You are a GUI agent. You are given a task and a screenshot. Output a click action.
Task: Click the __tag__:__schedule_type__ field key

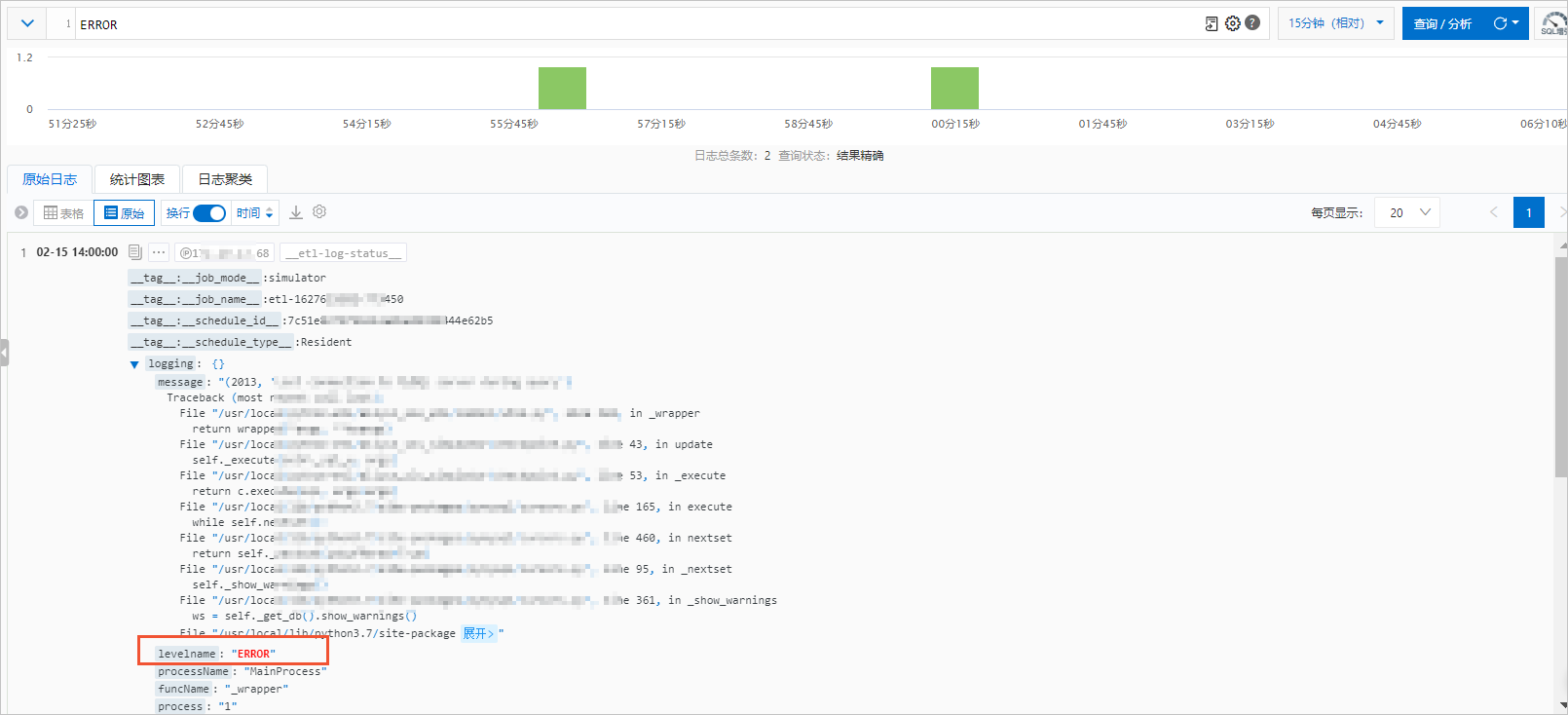click(211, 342)
